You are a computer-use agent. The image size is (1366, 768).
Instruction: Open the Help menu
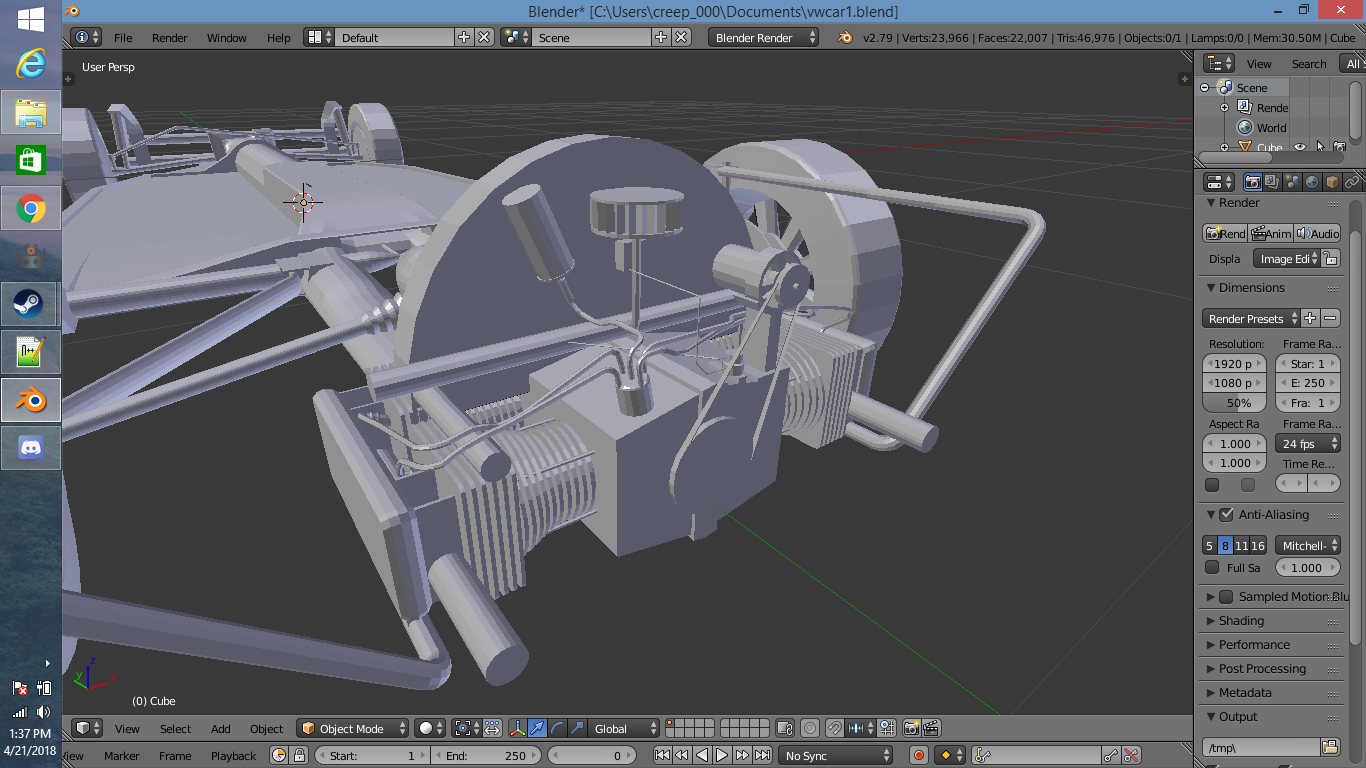[x=278, y=38]
